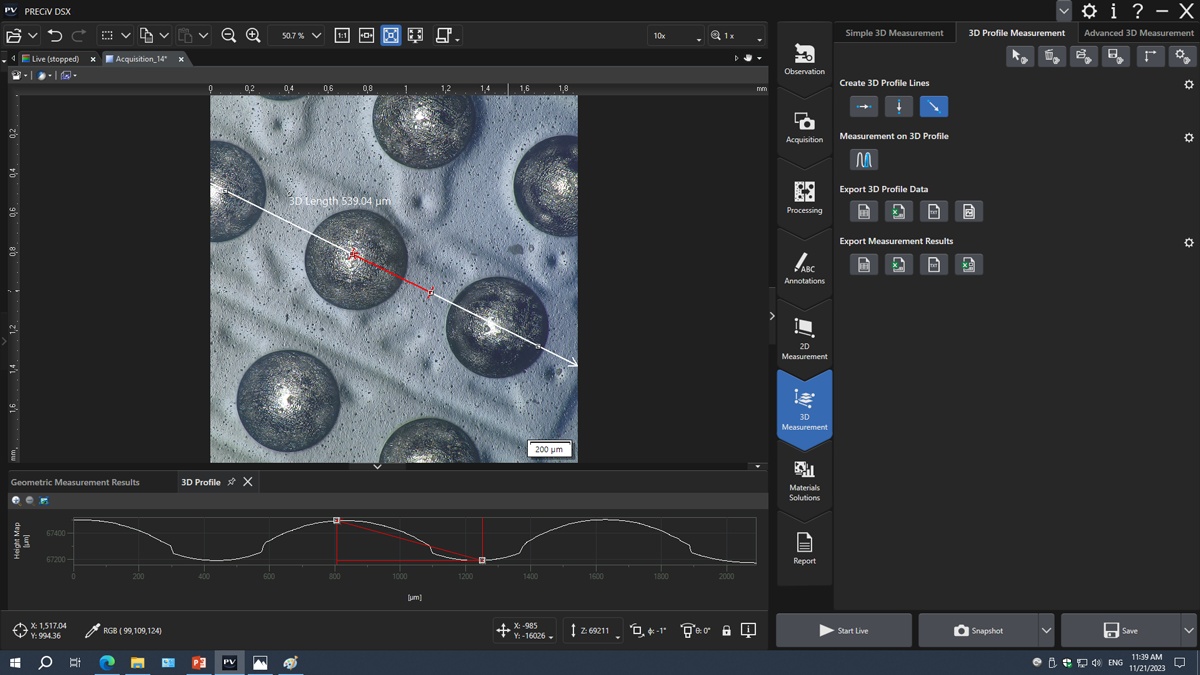This screenshot has height=675, width=1200.
Task: Export measurement results to Excel
Action: point(898,264)
